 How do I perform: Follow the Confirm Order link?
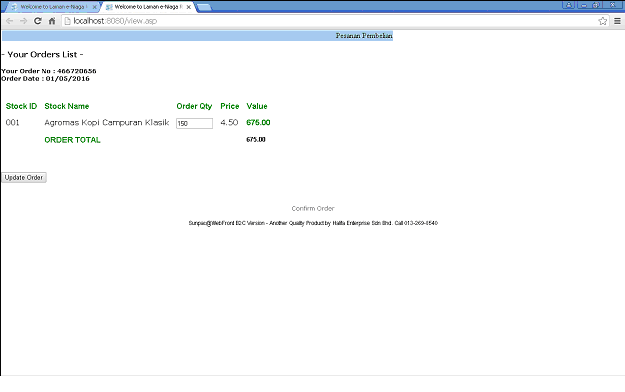313,209
